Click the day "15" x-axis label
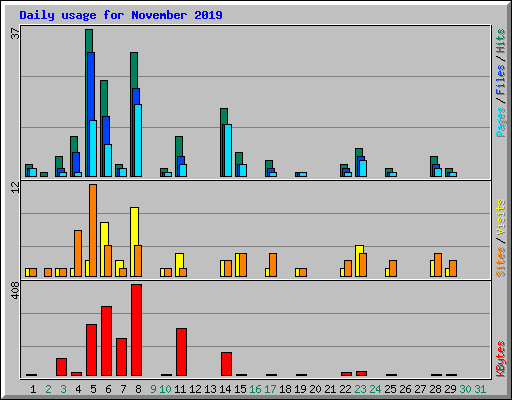Viewport: 512px width, 400px height. (x=240, y=389)
